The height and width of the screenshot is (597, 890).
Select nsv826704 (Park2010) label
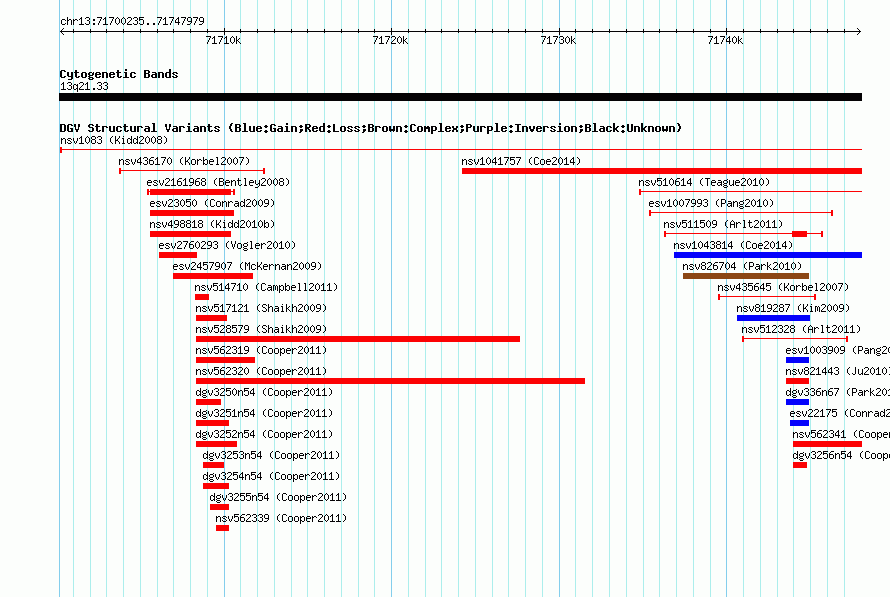click(742, 266)
